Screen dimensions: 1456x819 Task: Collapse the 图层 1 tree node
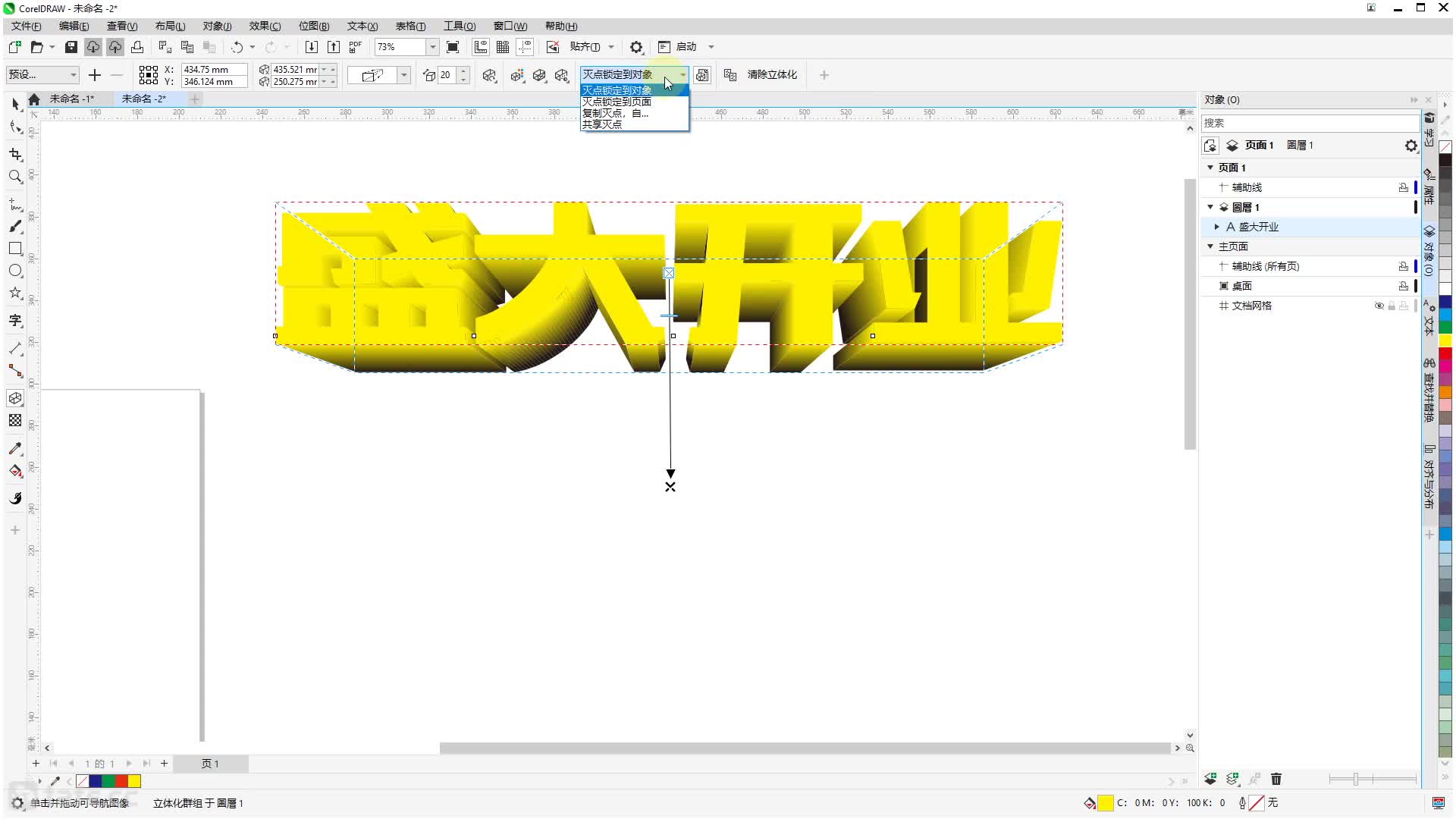pyautogui.click(x=1210, y=207)
